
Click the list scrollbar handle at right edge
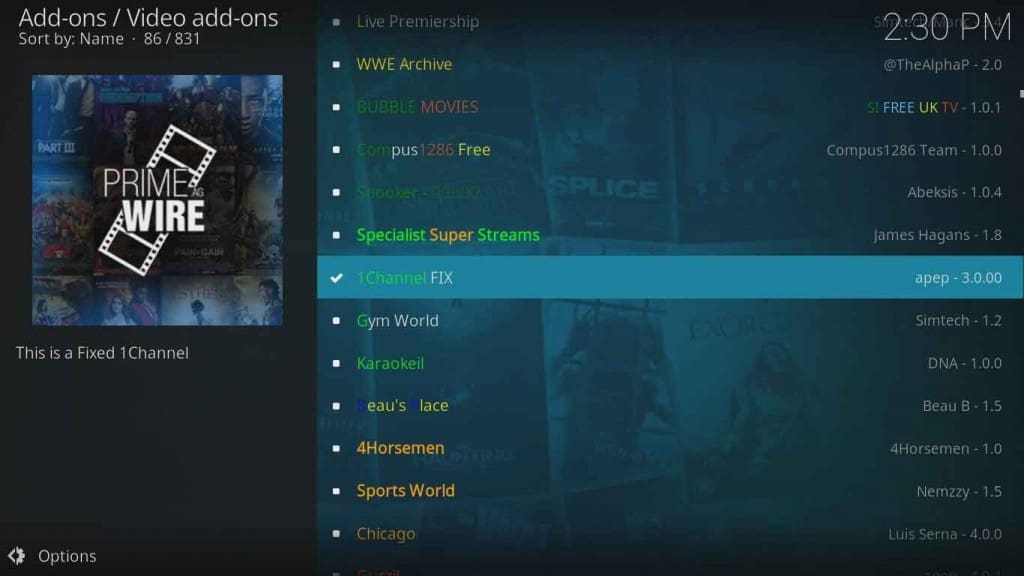pos(1021,94)
